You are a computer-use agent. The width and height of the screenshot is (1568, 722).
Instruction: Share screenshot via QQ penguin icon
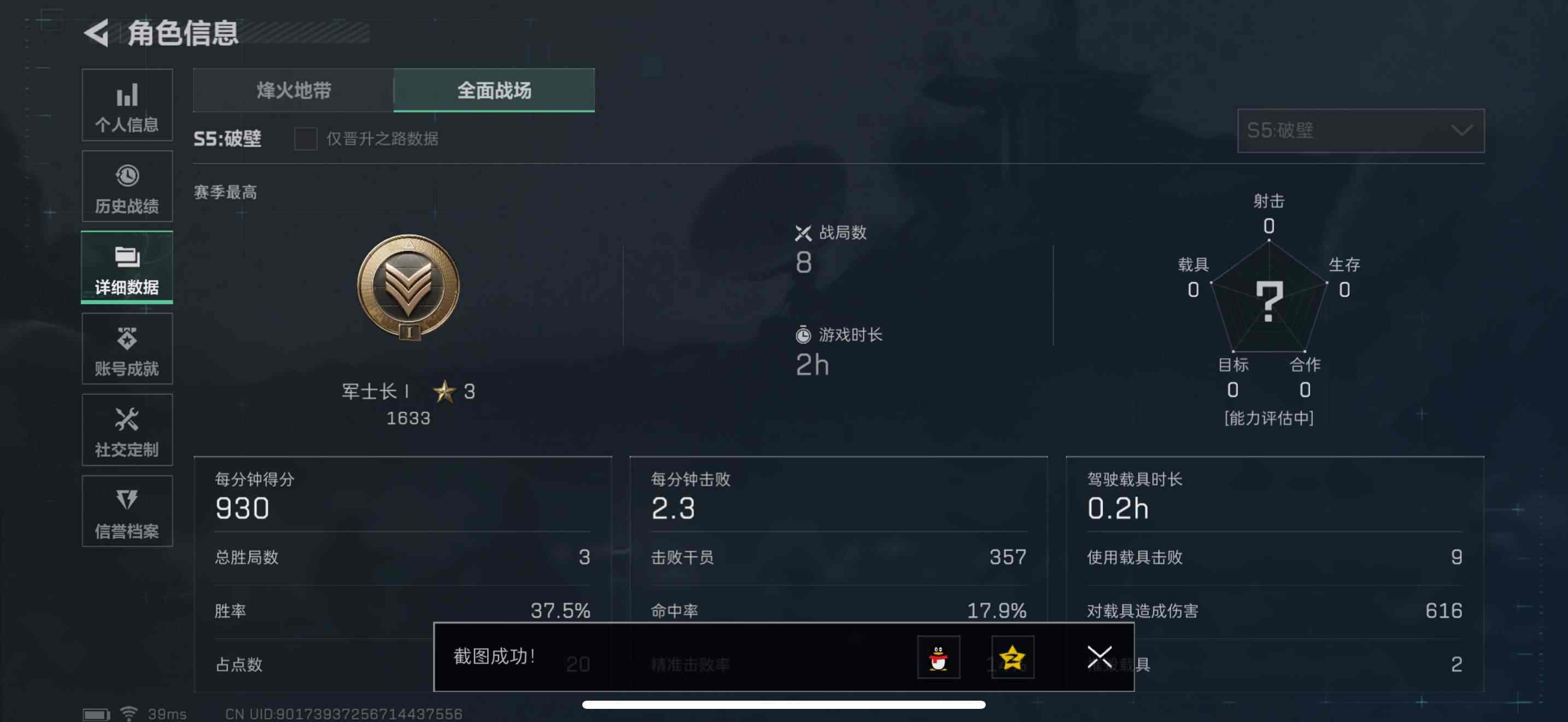(939, 657)
